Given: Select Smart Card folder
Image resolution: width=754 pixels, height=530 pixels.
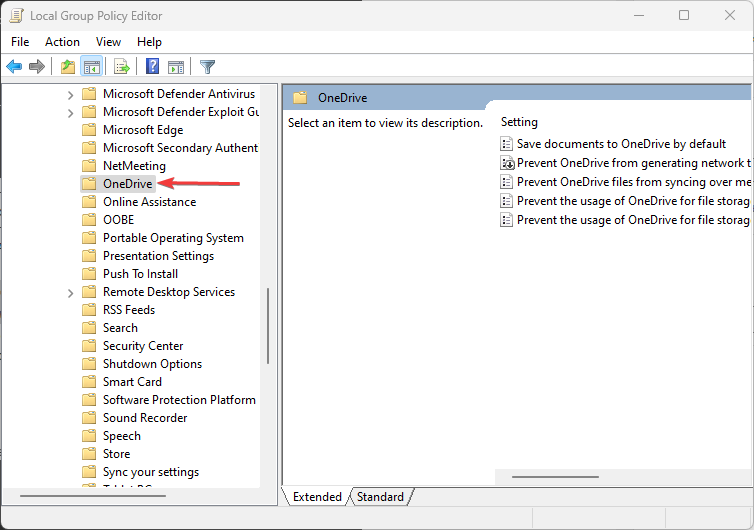Looking at the screenshot, I should [132, 382].
